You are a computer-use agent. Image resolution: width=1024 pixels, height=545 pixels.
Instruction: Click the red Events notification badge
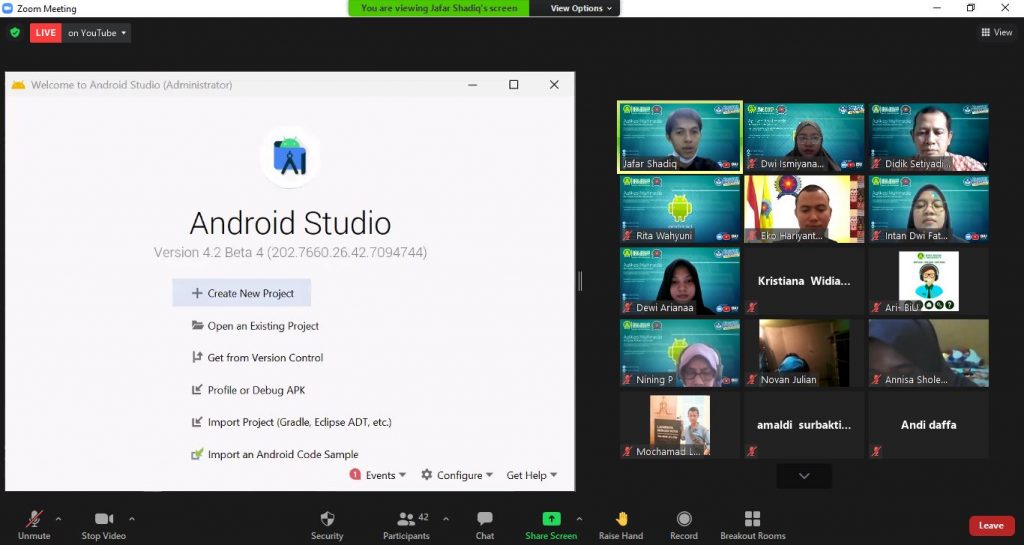coord(355,475)
